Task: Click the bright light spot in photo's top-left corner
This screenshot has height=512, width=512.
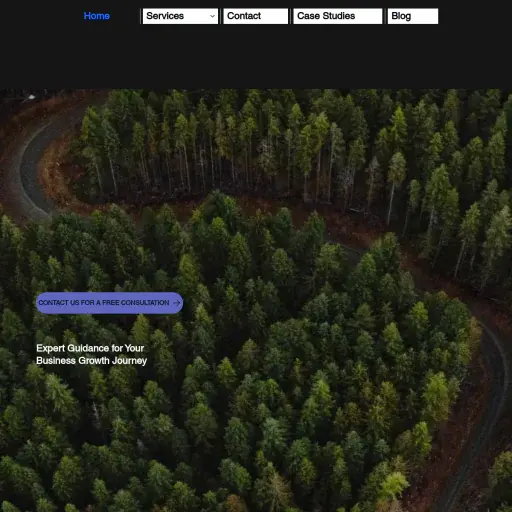Action: [31, 97]
